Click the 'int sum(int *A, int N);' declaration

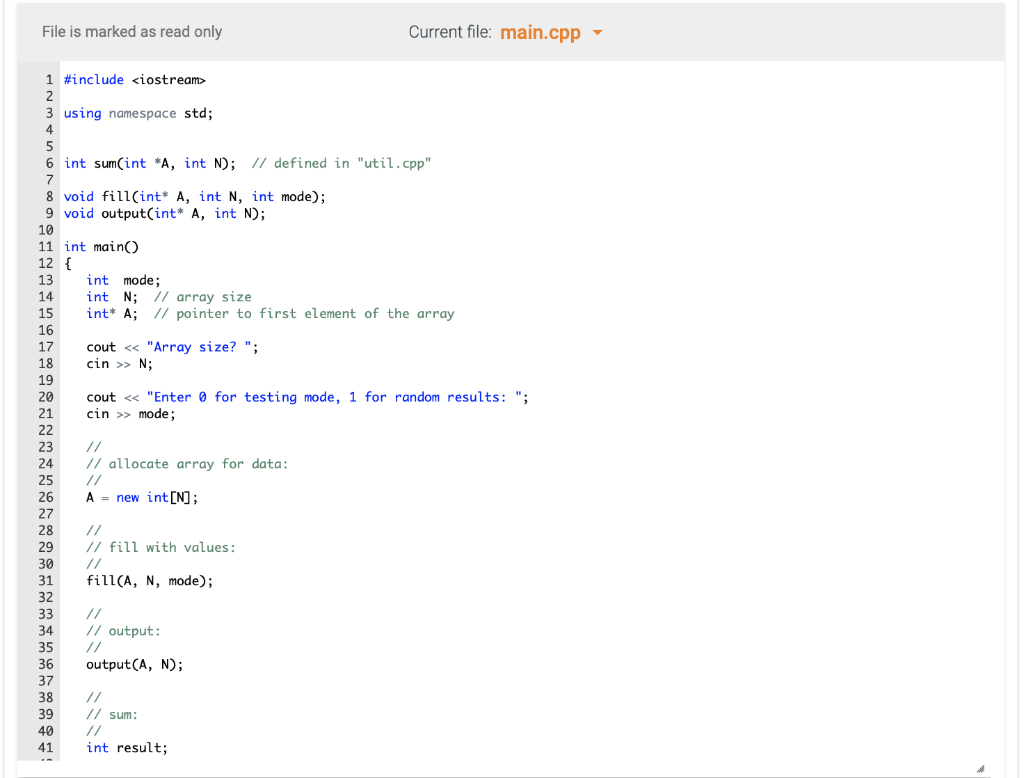[150, 163]
